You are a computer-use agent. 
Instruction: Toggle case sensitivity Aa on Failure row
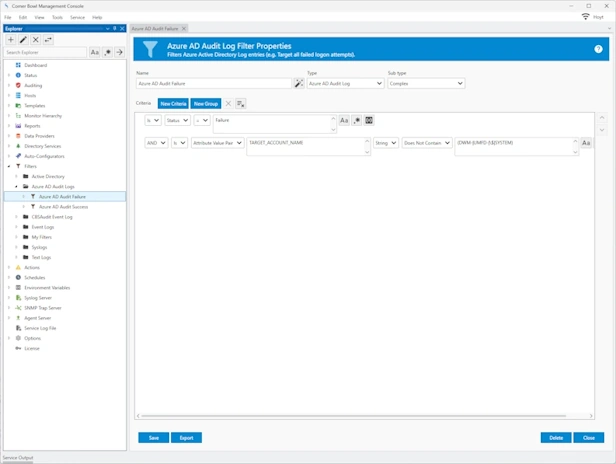tap(344, 120)
